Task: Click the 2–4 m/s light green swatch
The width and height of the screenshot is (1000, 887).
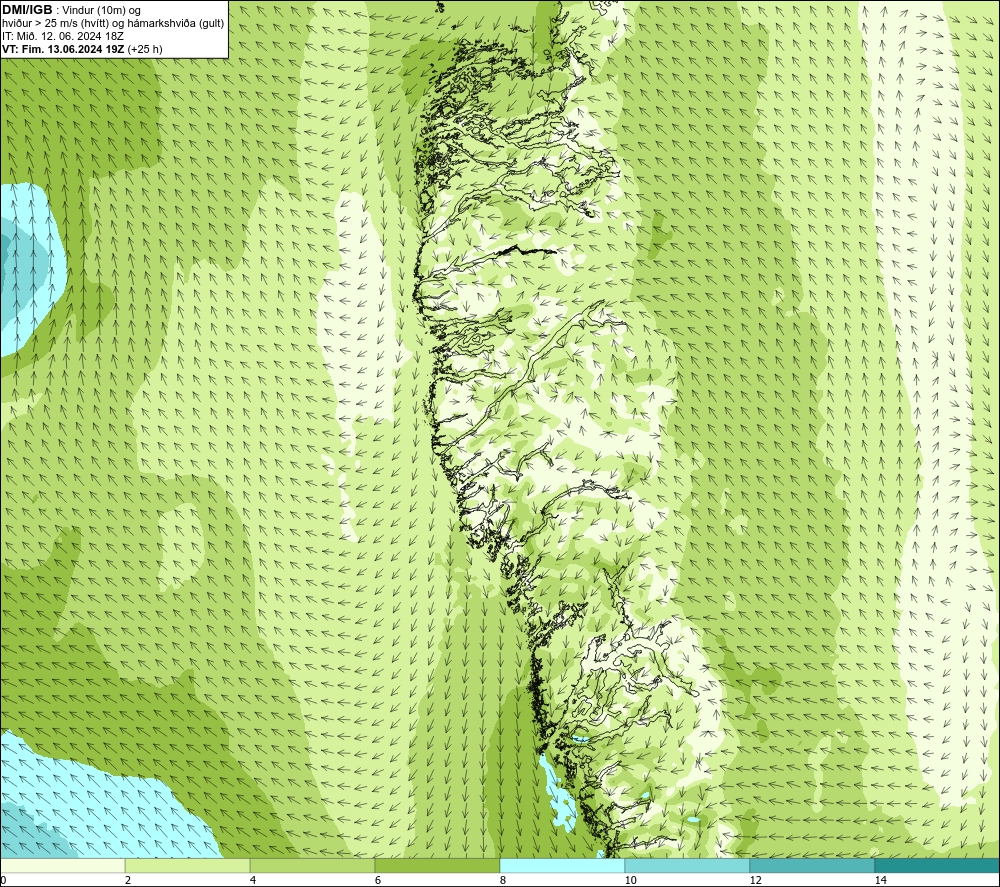Action: coord(188,865)
